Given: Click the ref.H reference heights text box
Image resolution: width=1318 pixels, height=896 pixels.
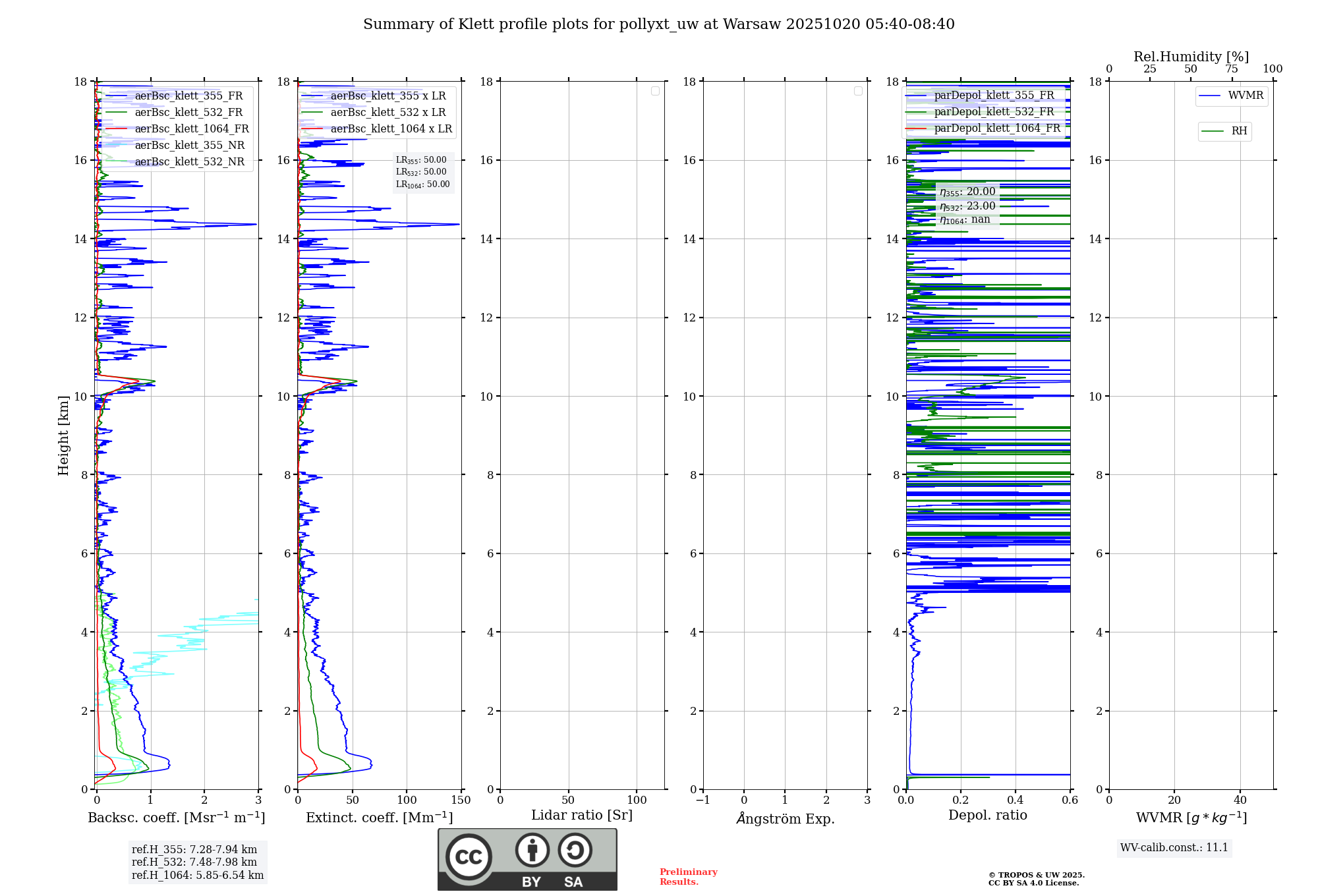Looking at the screenshot, I should click(197, 862).
